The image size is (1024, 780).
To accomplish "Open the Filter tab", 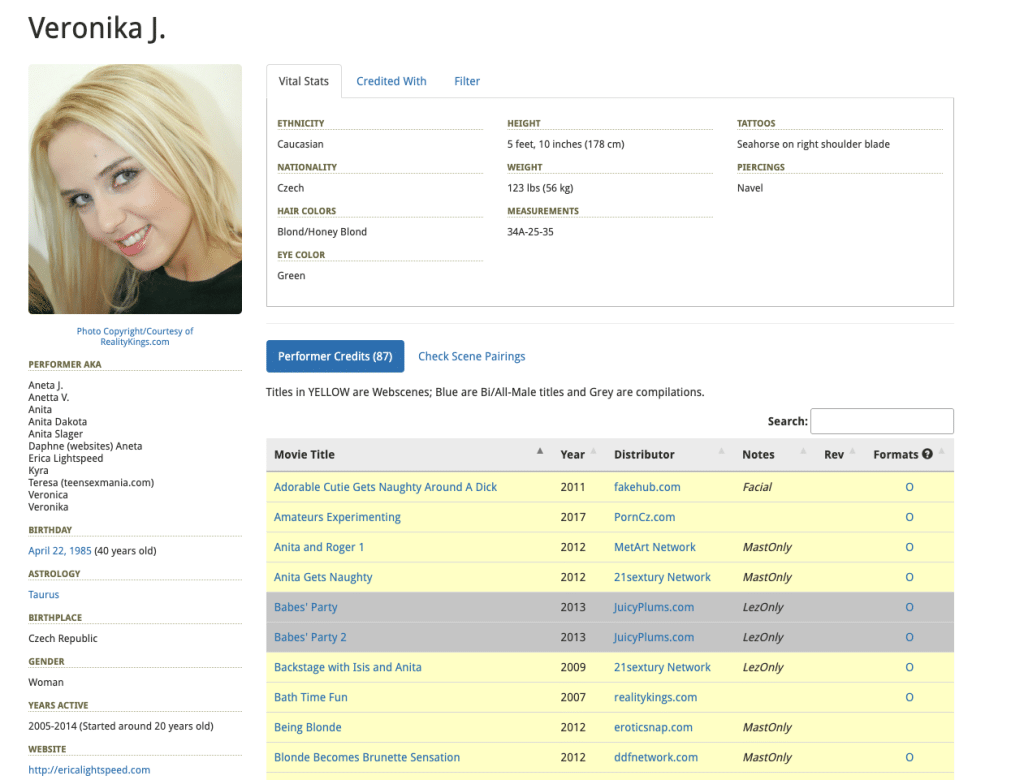I will tap(467, 81).
